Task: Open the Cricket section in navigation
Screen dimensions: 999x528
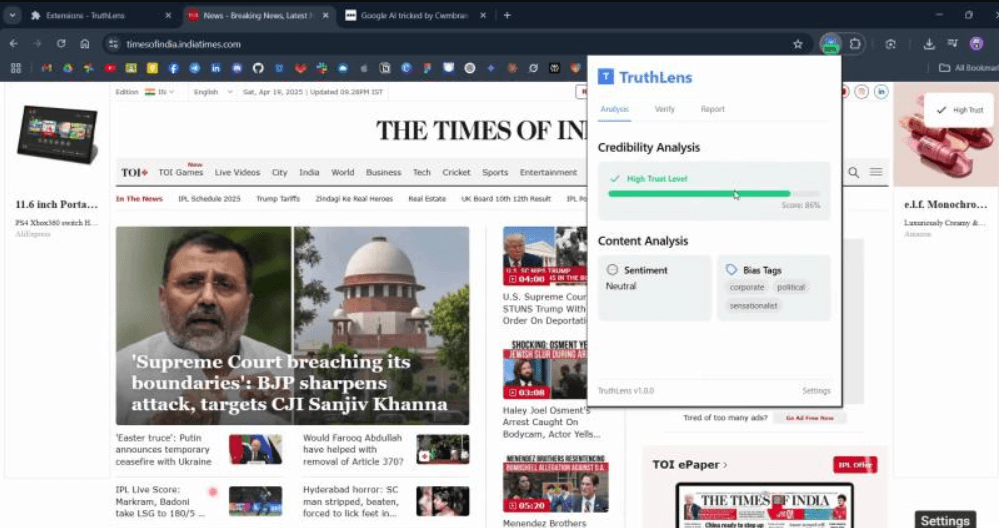Action: click(456, 173)
